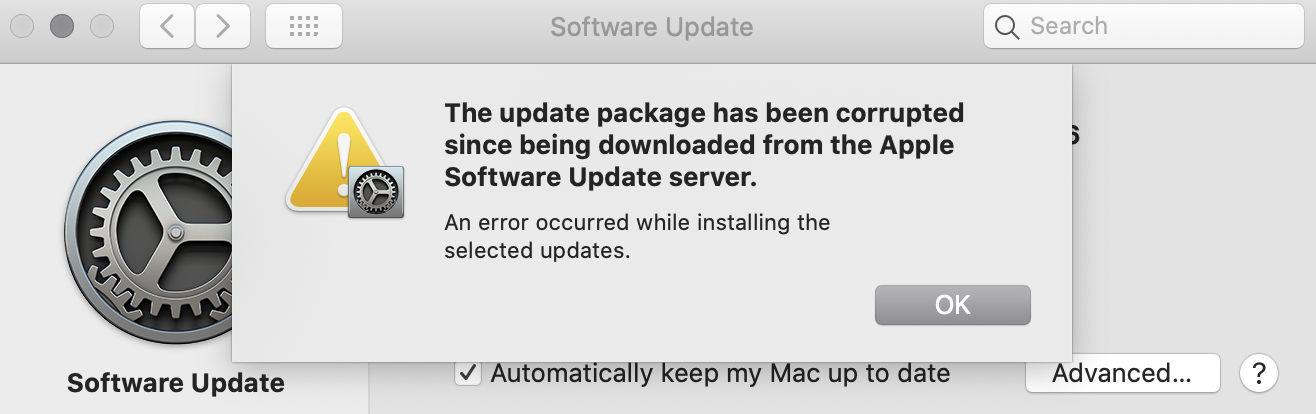The width and height of the screenshot is (1316, 414).
Task: Click the small gear badge on warning icon
Action: coord(376,191)
